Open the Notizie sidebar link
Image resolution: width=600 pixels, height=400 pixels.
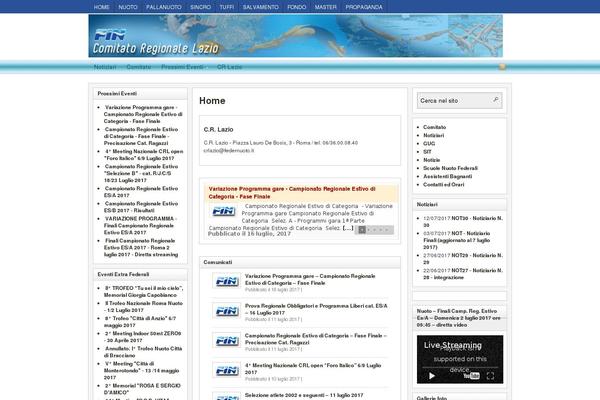coord(432,160)
